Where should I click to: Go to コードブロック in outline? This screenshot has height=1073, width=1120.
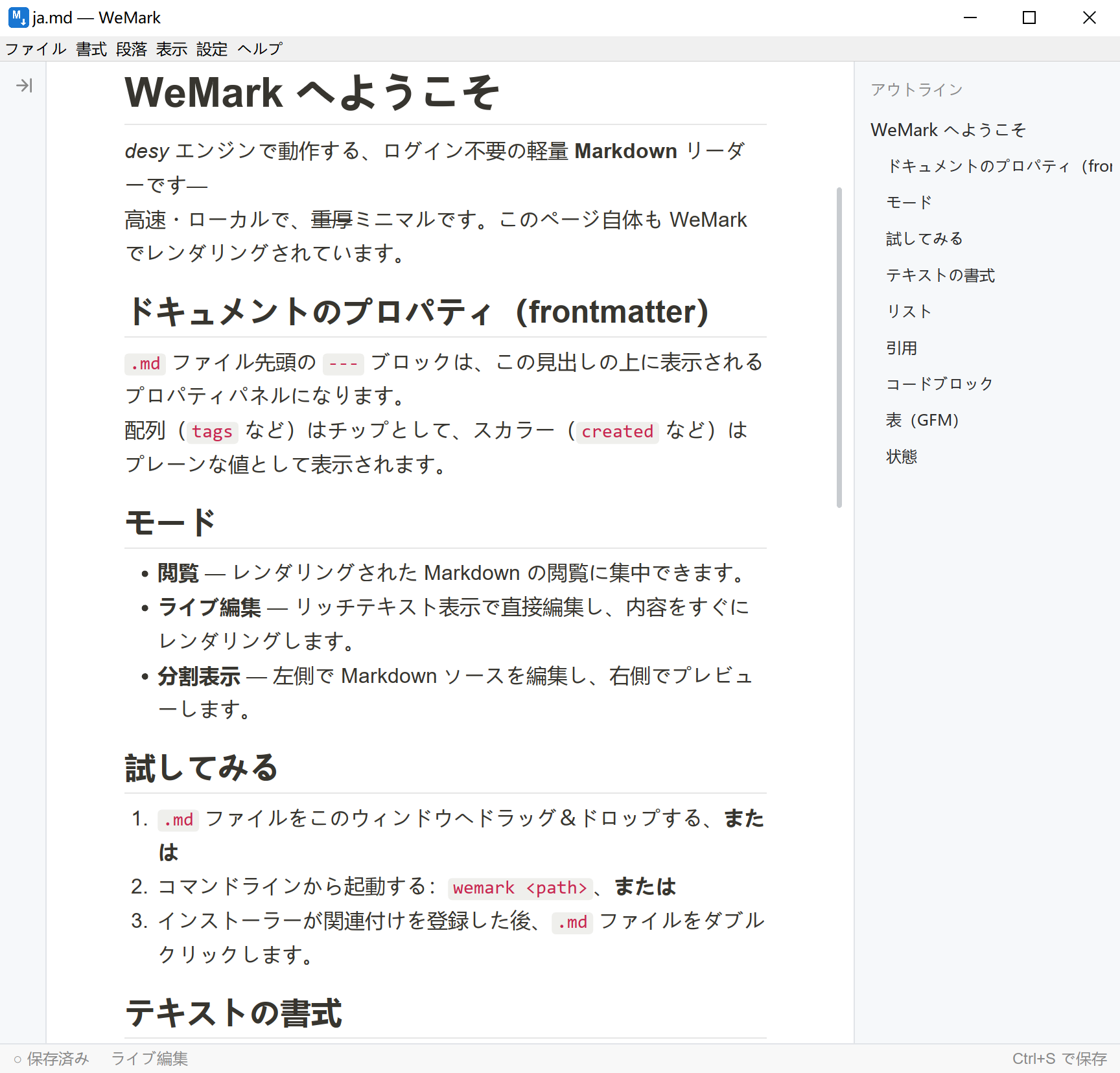tap(940, 384)
